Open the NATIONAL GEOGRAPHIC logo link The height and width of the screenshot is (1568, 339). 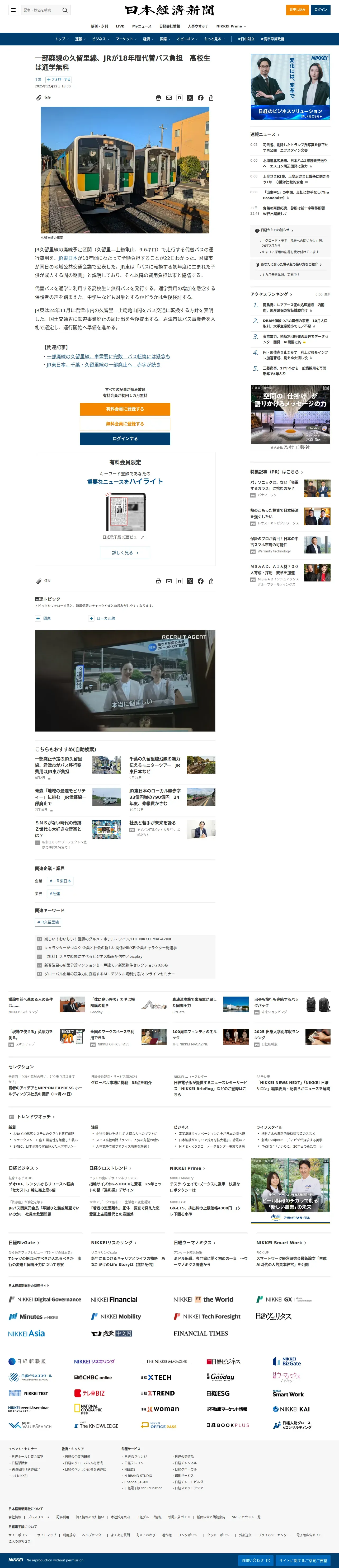point(88,1409)
